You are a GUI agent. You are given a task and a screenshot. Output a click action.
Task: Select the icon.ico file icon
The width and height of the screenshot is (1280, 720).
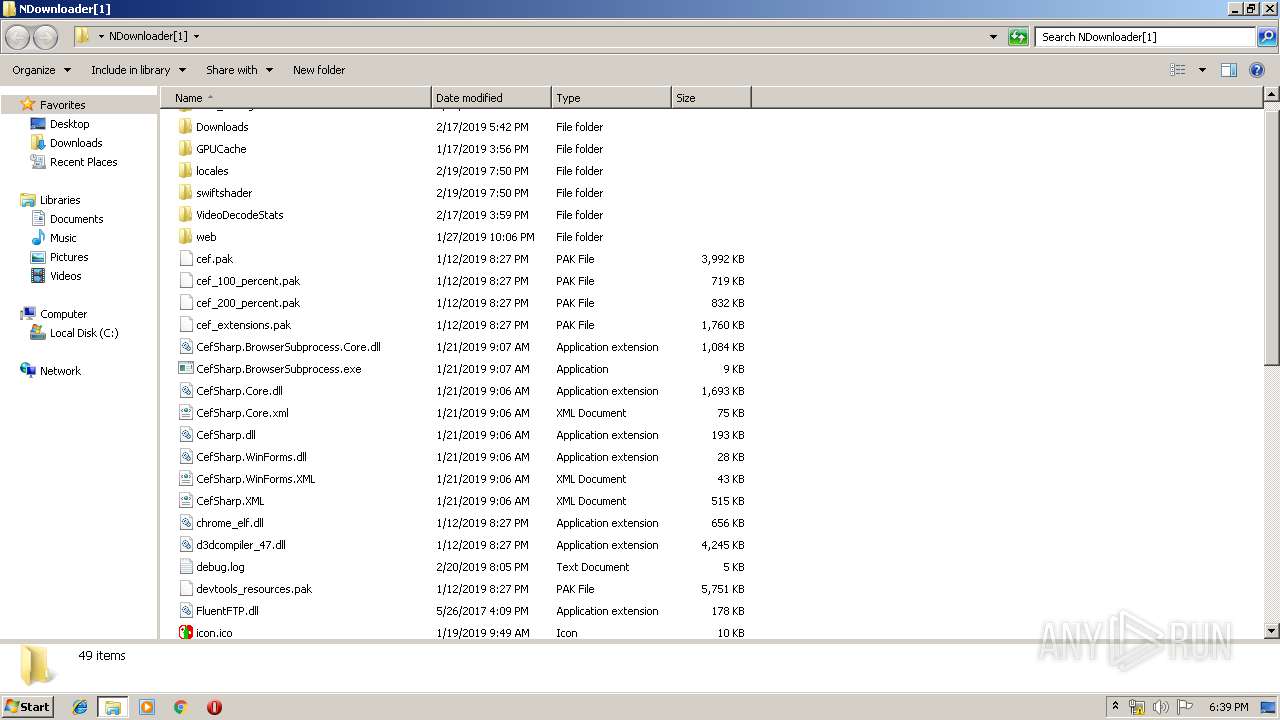[x=186, y=633]
